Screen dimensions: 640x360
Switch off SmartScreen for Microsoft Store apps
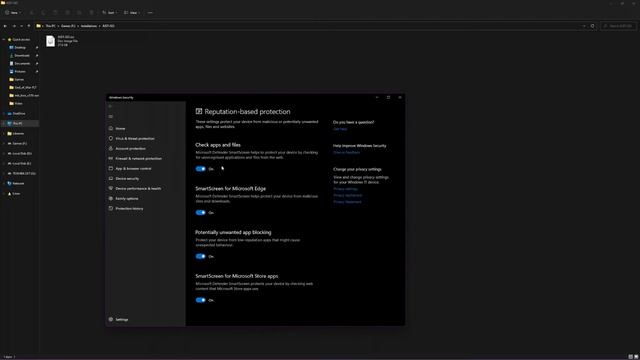click(200, 300)
